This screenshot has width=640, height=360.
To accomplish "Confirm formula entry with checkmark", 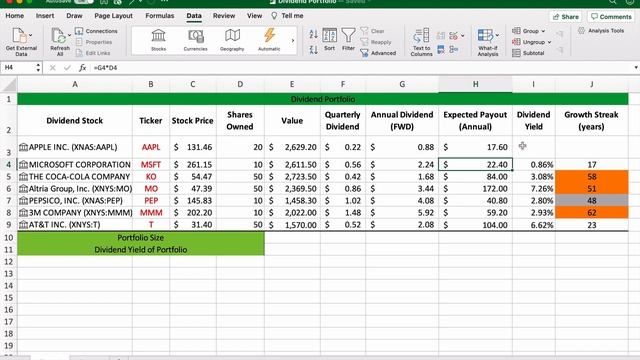I will tap(67, 68).
